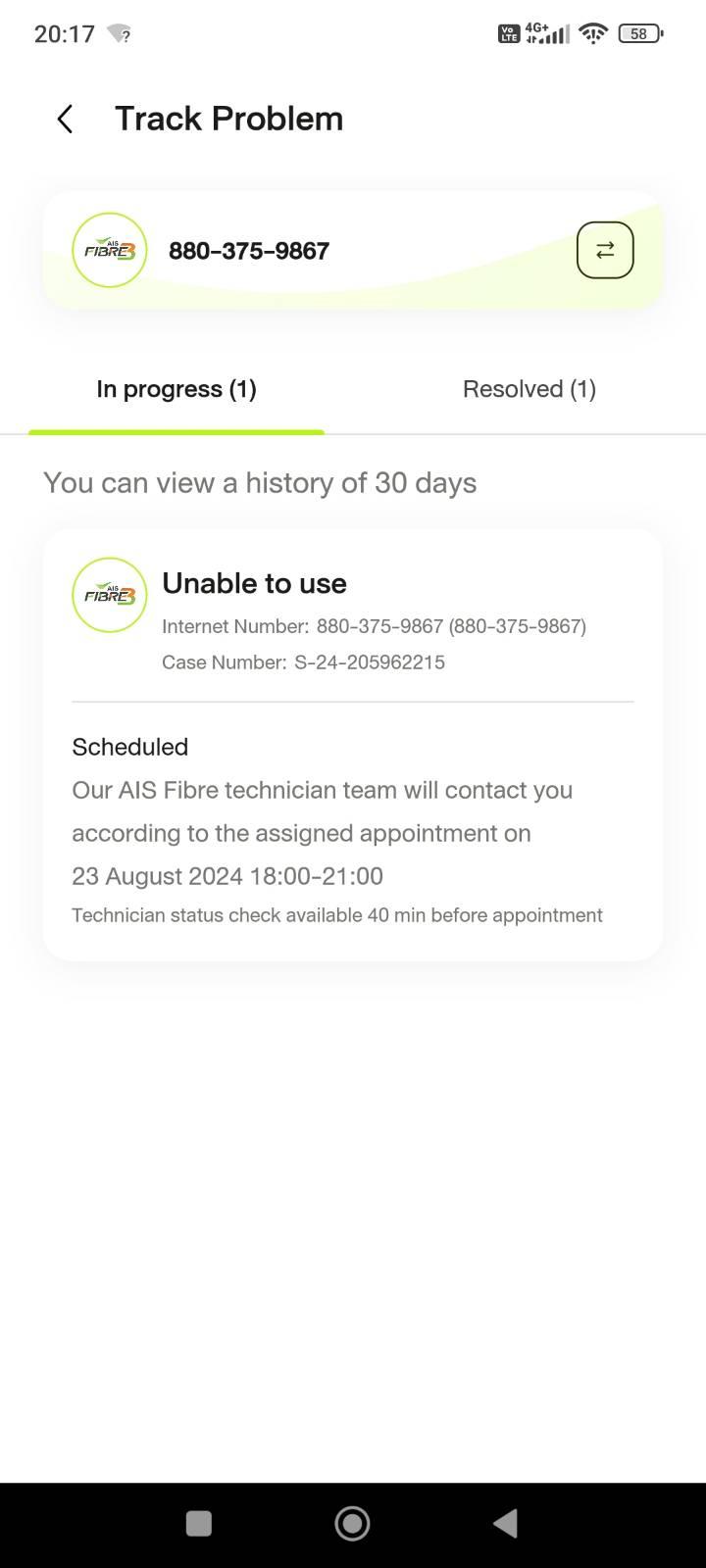Tap the battery indicator showing 58

tap(641, 34)
